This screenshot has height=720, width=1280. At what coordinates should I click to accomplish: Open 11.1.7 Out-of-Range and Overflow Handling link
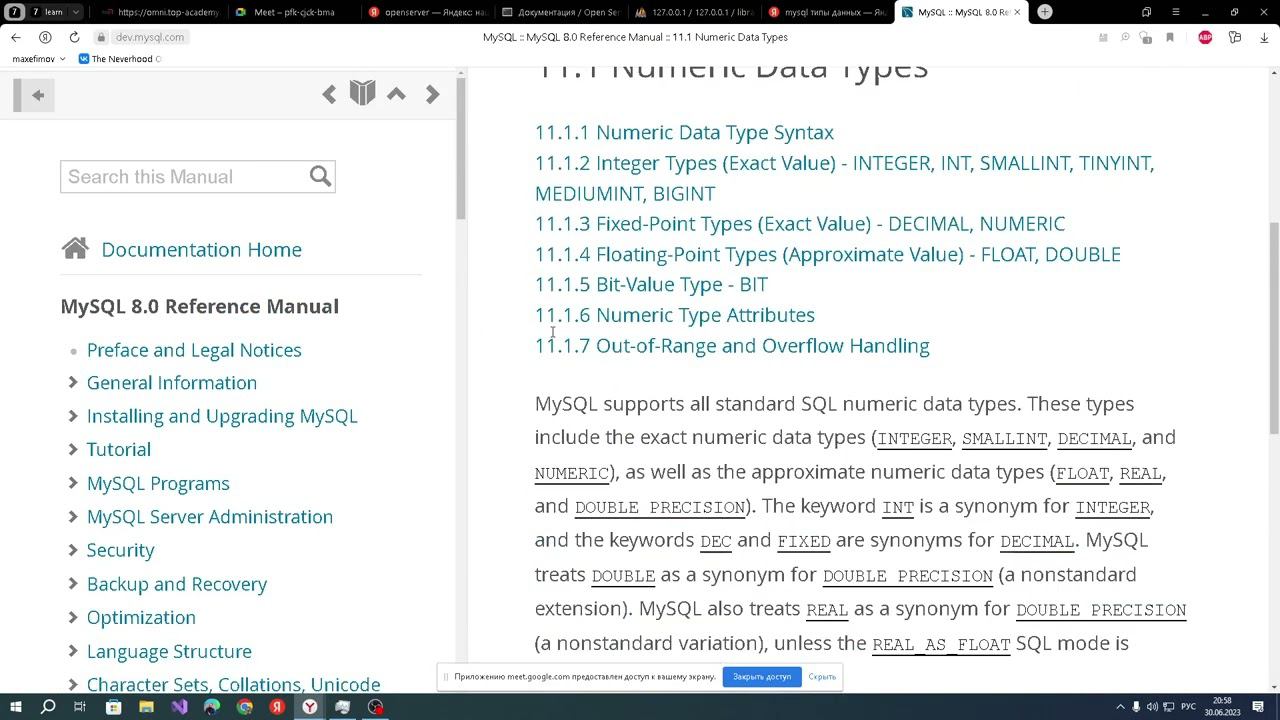(732, 345)
